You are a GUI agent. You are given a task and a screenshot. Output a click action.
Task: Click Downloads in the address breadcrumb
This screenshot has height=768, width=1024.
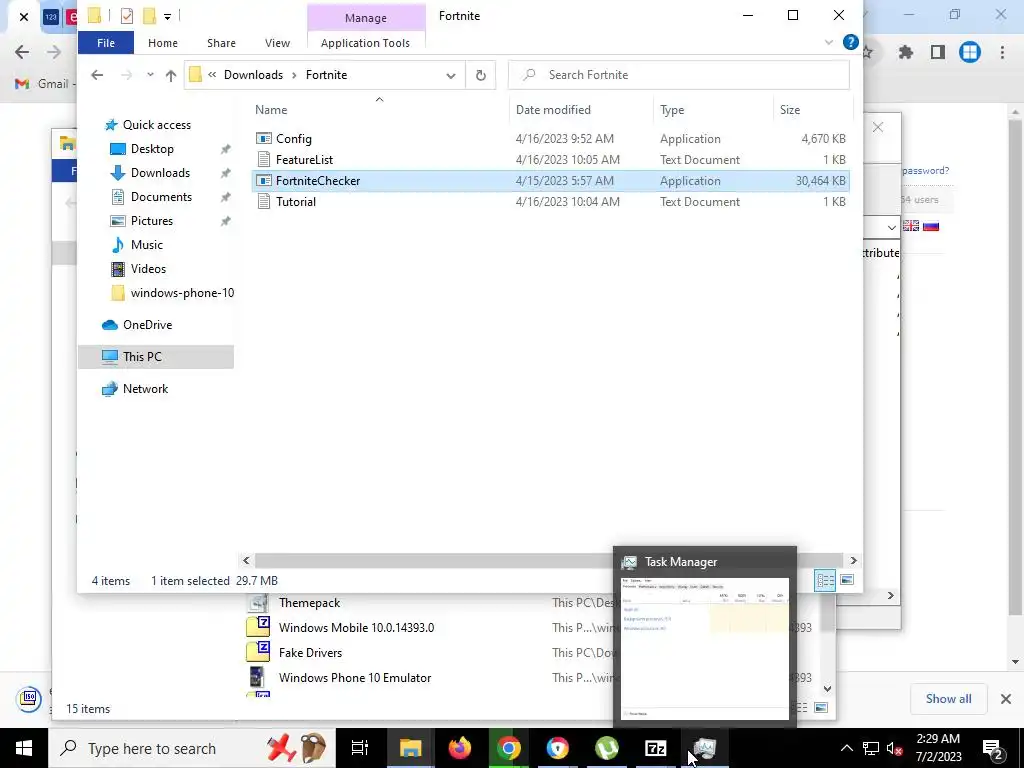253,75
